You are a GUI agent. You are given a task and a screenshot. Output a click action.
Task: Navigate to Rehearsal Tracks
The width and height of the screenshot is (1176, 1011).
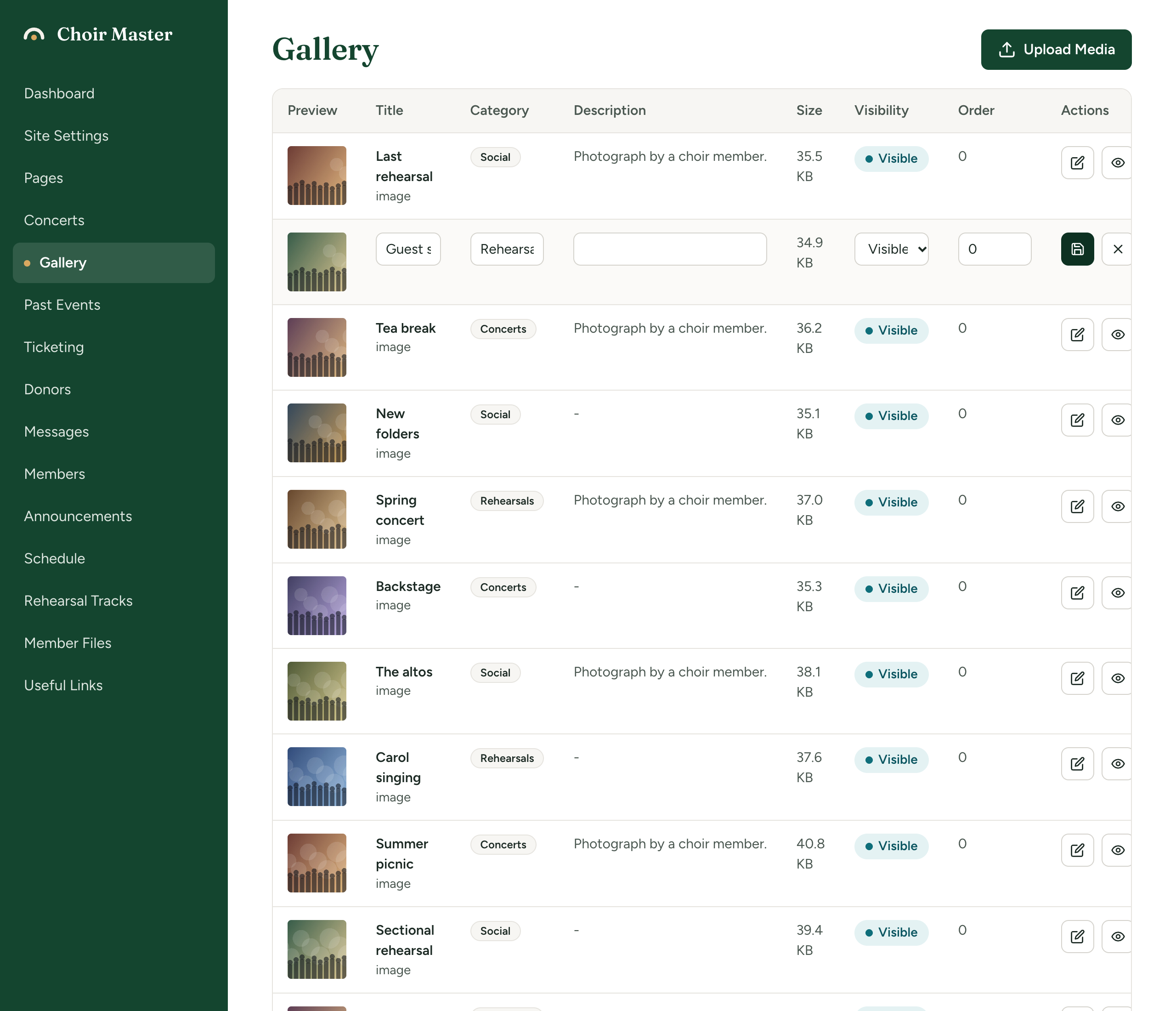tap(113, 601)
